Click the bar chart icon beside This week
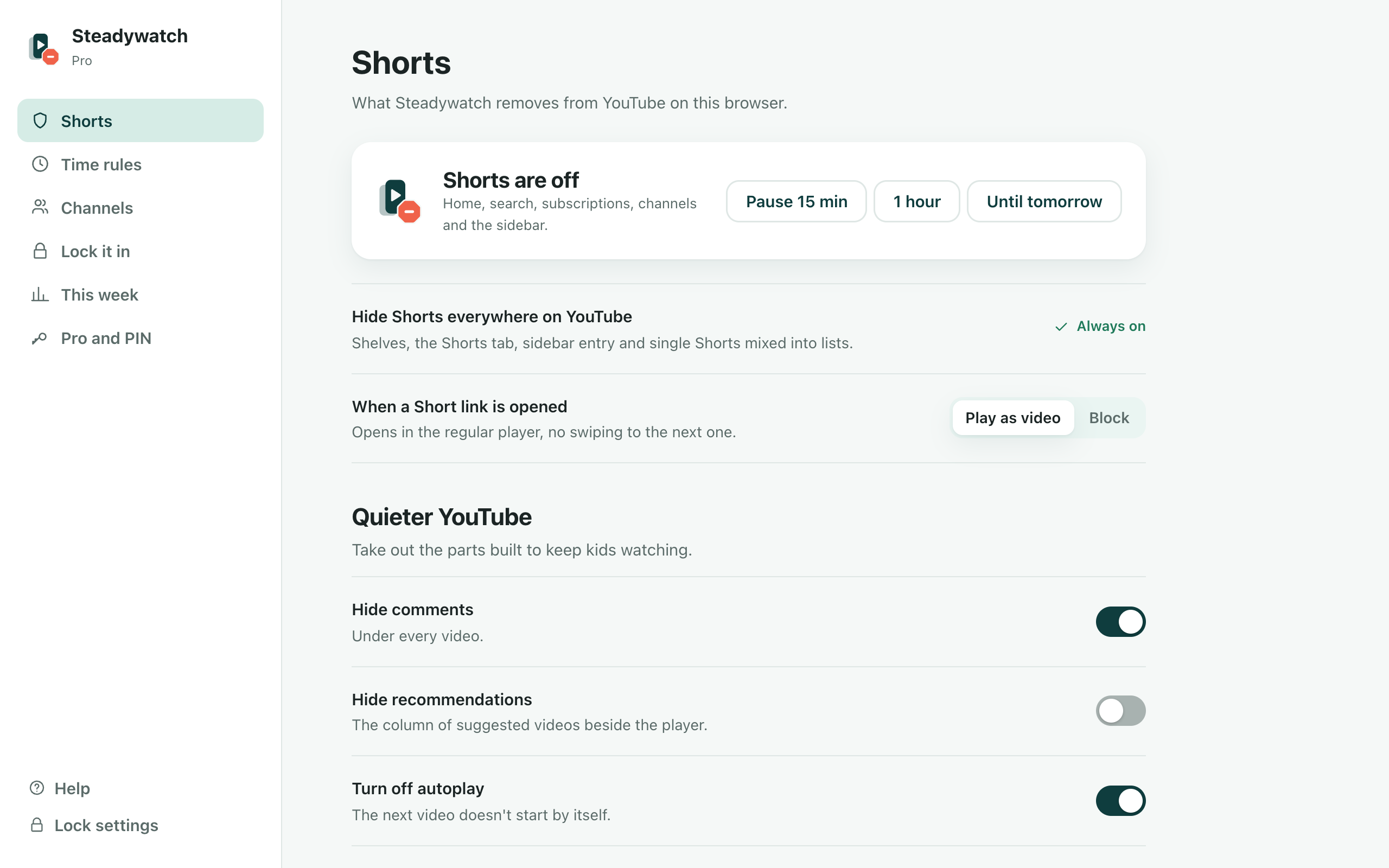Viewport: 1389px width, 868px height. [40, 295]
